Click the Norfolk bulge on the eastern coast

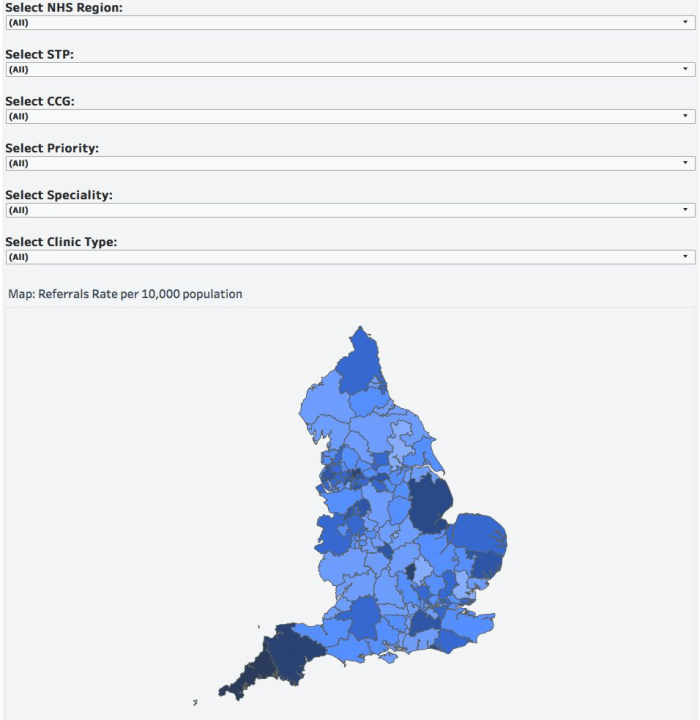[478, 535]
